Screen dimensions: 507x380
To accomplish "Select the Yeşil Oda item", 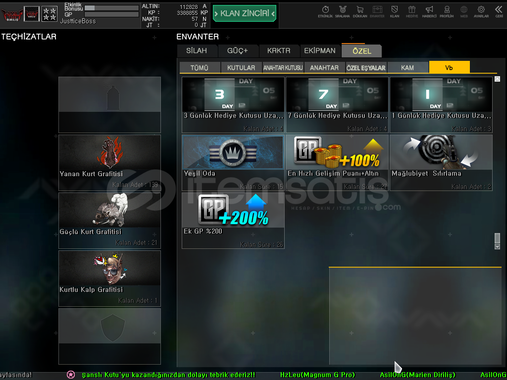I will (x=233, y=162).
